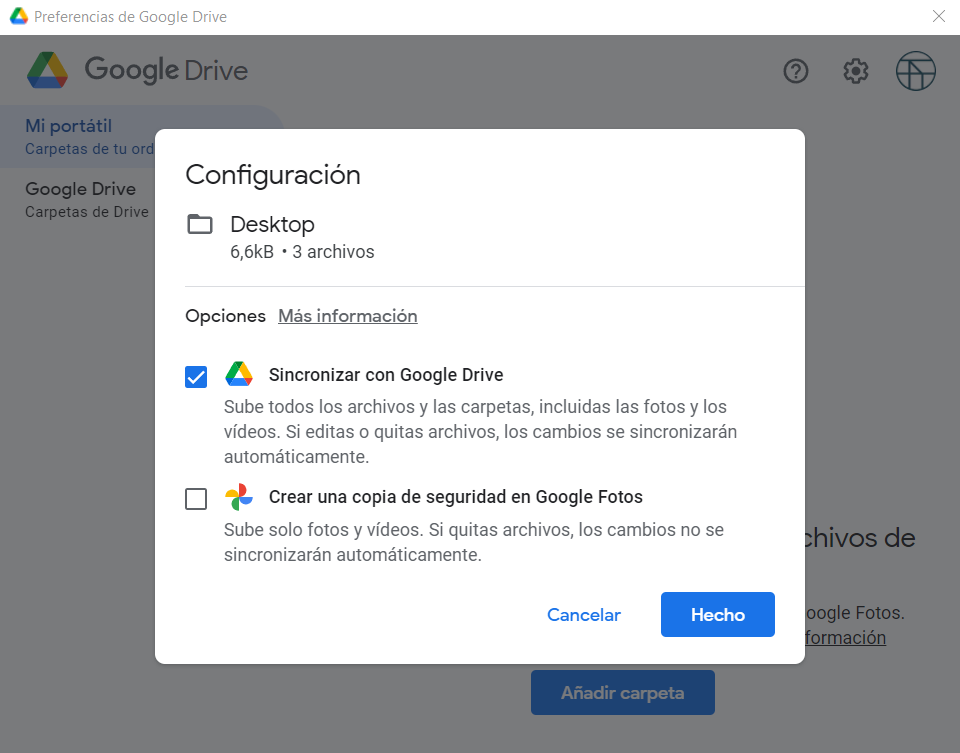Screen dimensions: 960x753
Task: Open the help question mark icon
Action: pos(795,71)
